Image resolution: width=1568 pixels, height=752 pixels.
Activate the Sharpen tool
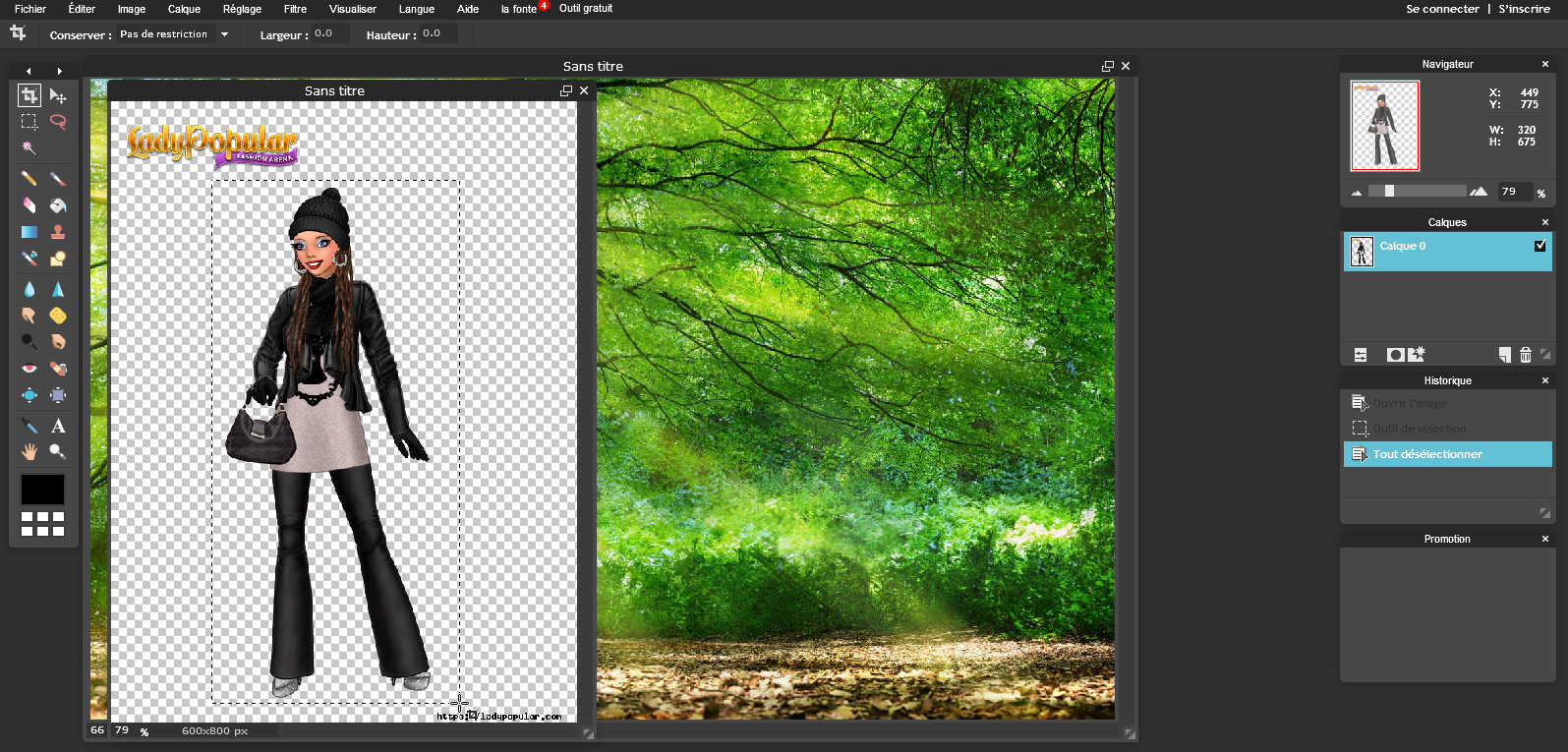tap(58, 289)
